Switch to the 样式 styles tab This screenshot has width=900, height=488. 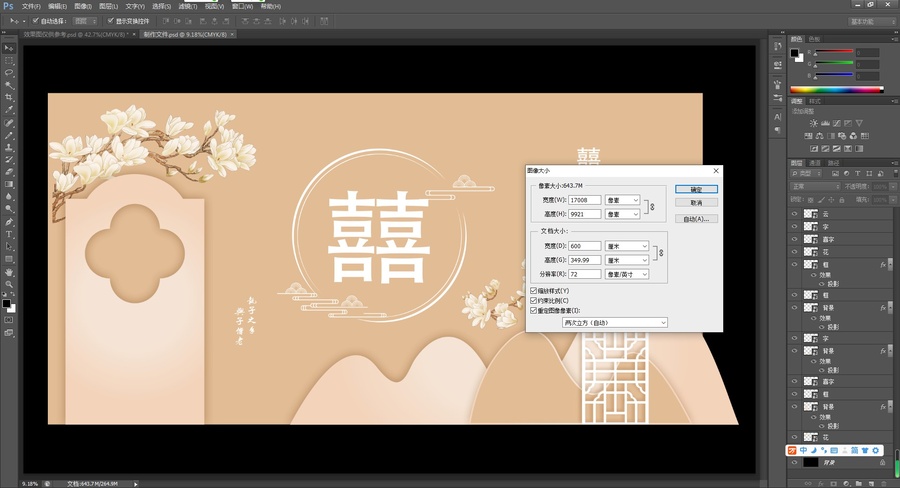(814, 101)
